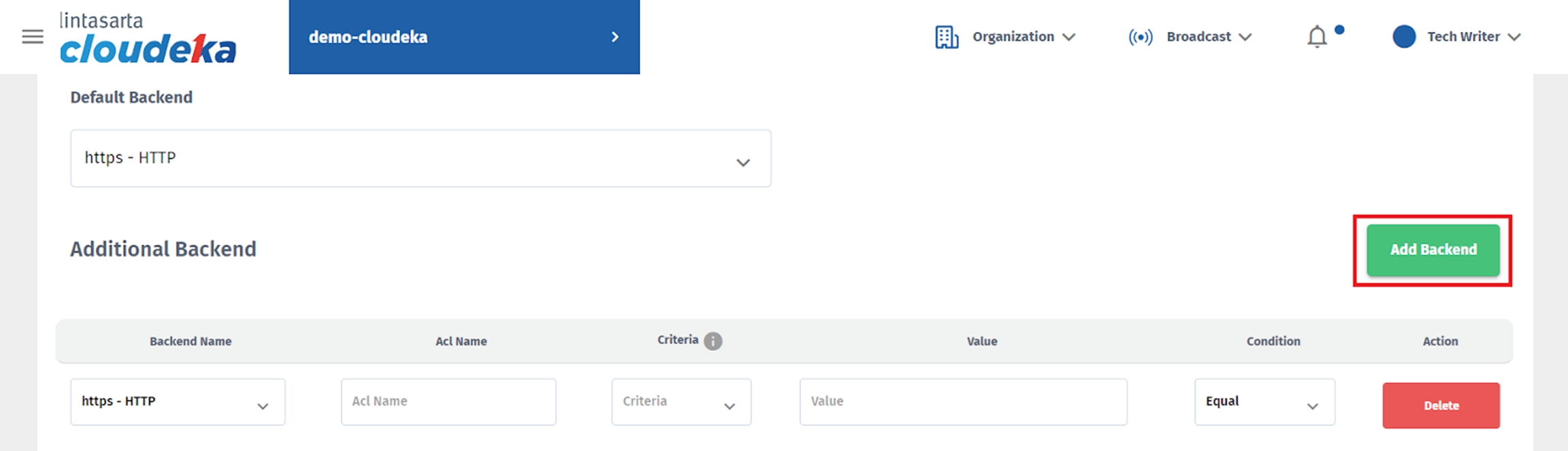This screenshot has height=451, width=1568.
Task: Click the Value input field
Action: point(962,402)
